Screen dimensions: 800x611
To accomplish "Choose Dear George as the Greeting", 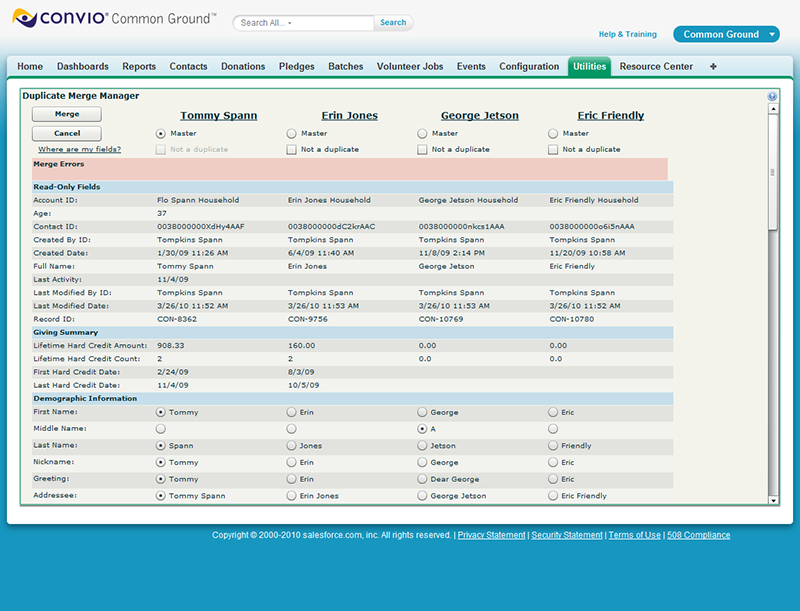I will pos(423,479).
